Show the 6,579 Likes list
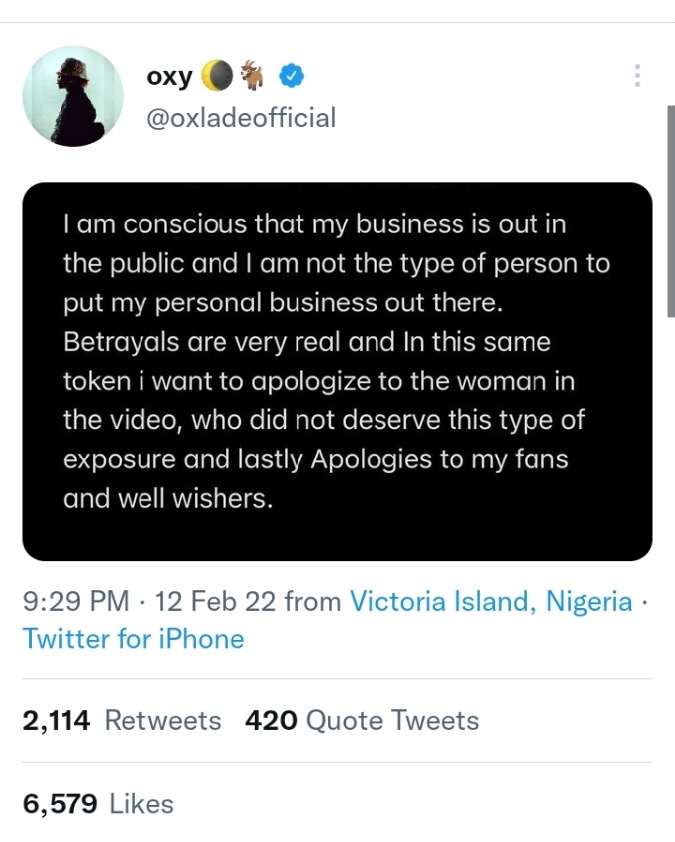The width and height of the screenshot is (675, 842). [98, 804]
